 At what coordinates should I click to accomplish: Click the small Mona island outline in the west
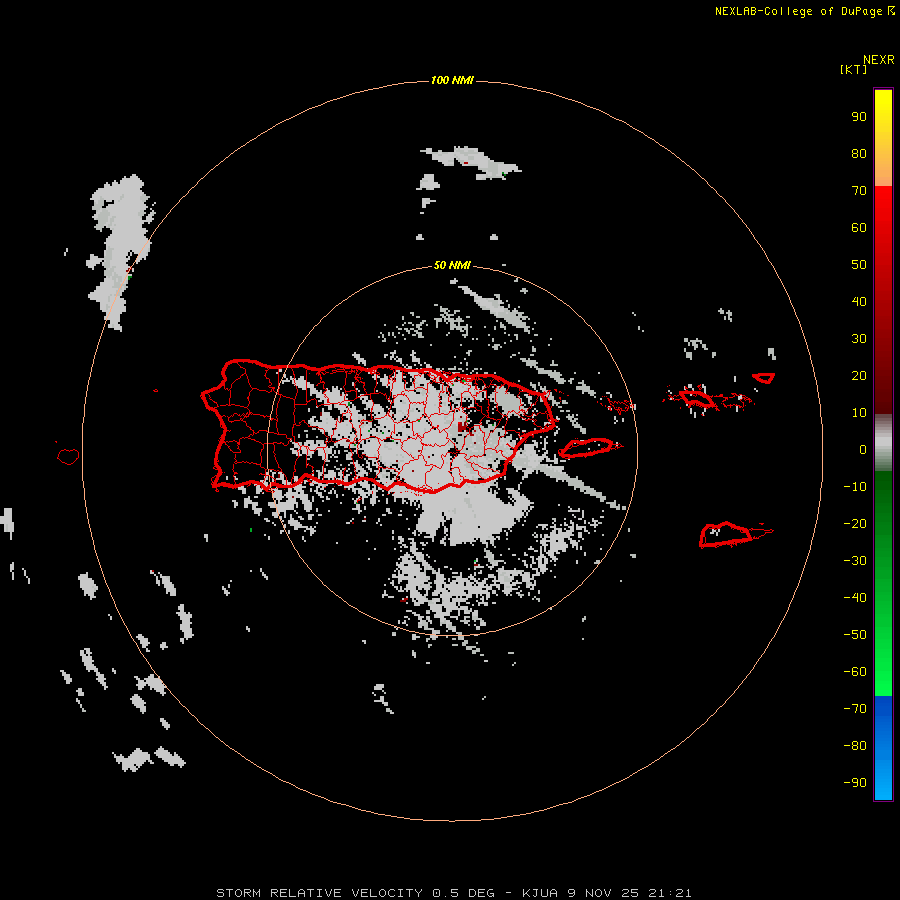pyautogui.click(x=68, y=456)
